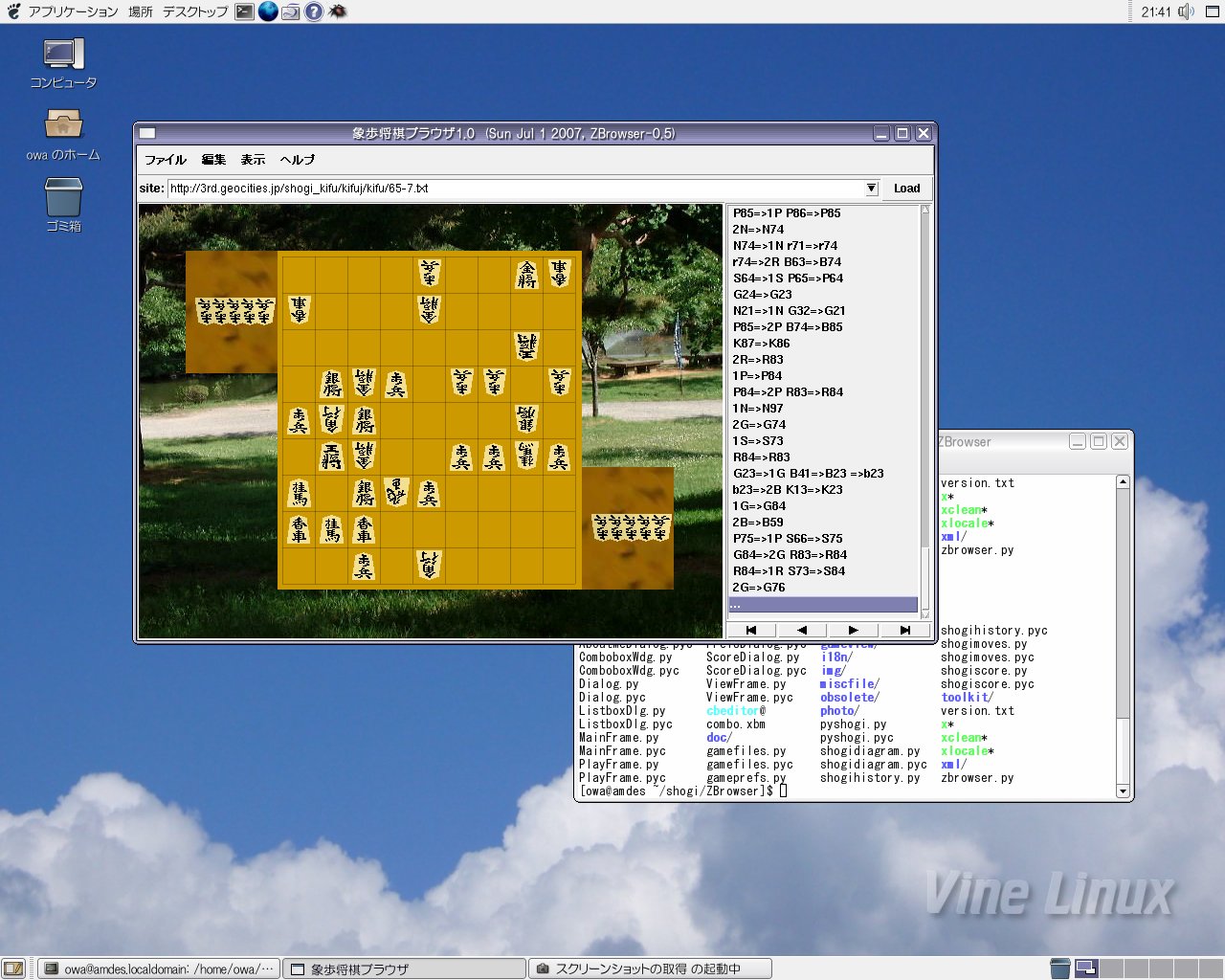Launch the terminal from the top panel
1225x980 pixels.
(x=245, y=11)
